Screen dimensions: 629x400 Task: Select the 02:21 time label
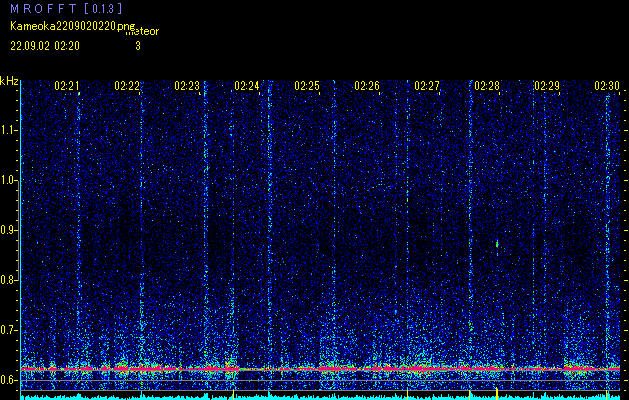pyautogui.click(x=67, y=86)
